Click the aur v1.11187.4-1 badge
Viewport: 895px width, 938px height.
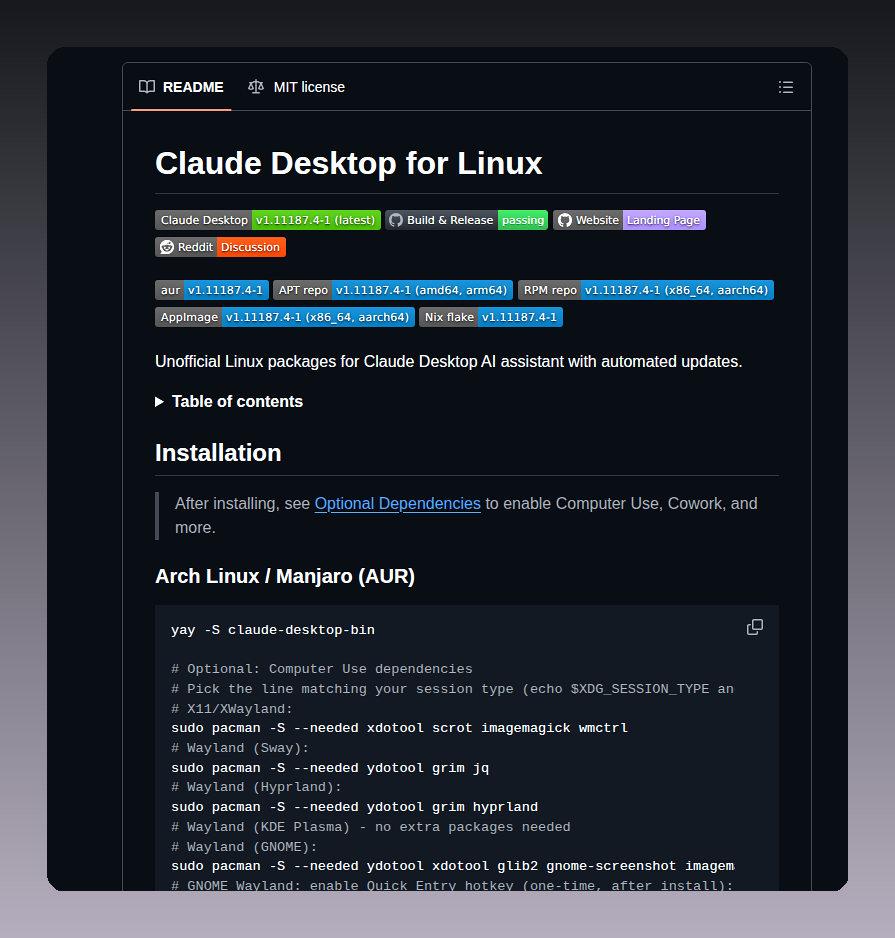pos(212,290)
